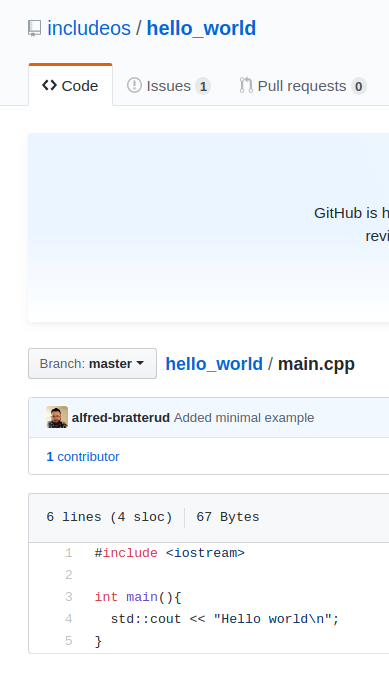Click the repository book icon

click(34, 28)
